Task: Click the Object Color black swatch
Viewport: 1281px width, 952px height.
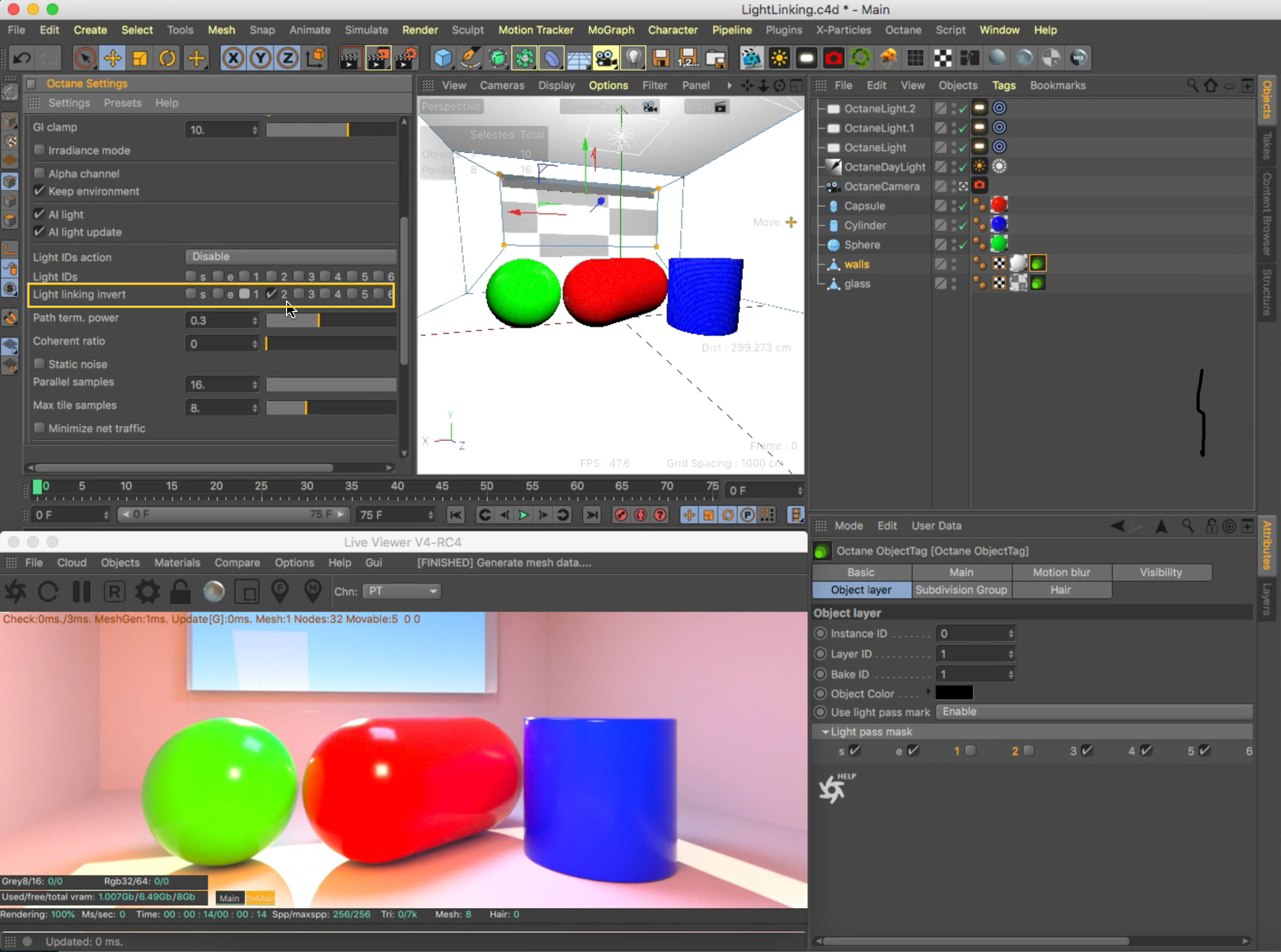Action: tap(954, 693)
